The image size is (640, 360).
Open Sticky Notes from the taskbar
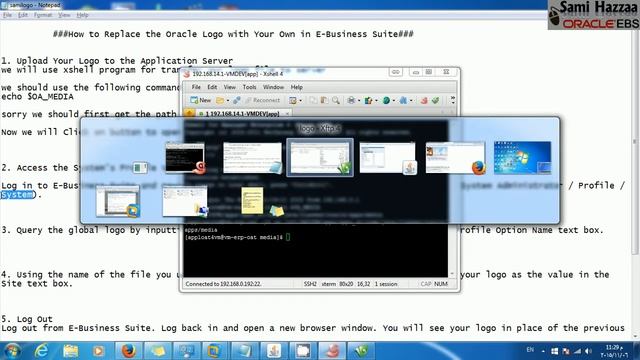(158, 351)
